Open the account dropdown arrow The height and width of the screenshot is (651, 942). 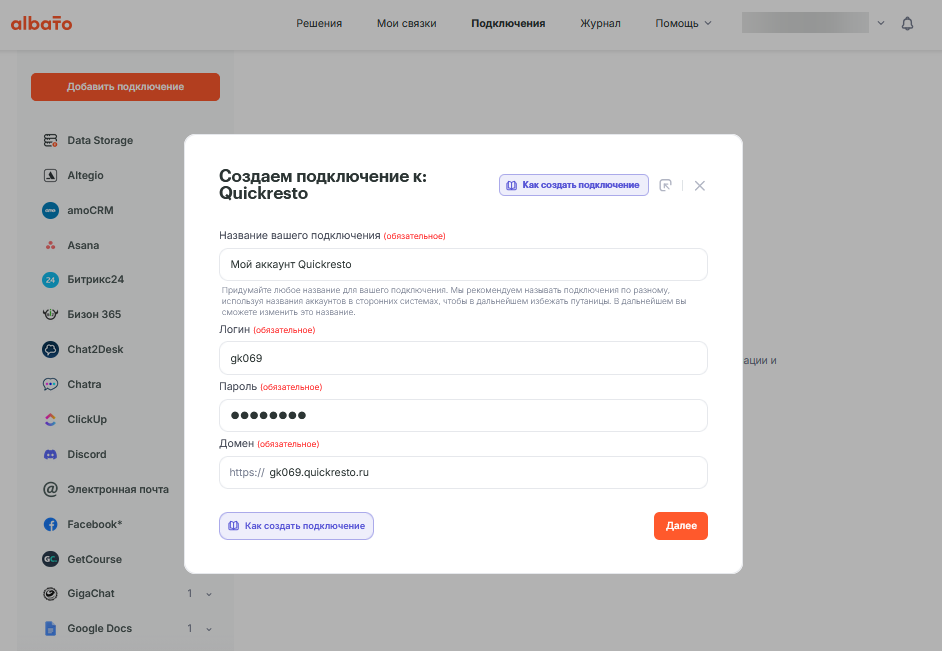[x=881, y=23]
